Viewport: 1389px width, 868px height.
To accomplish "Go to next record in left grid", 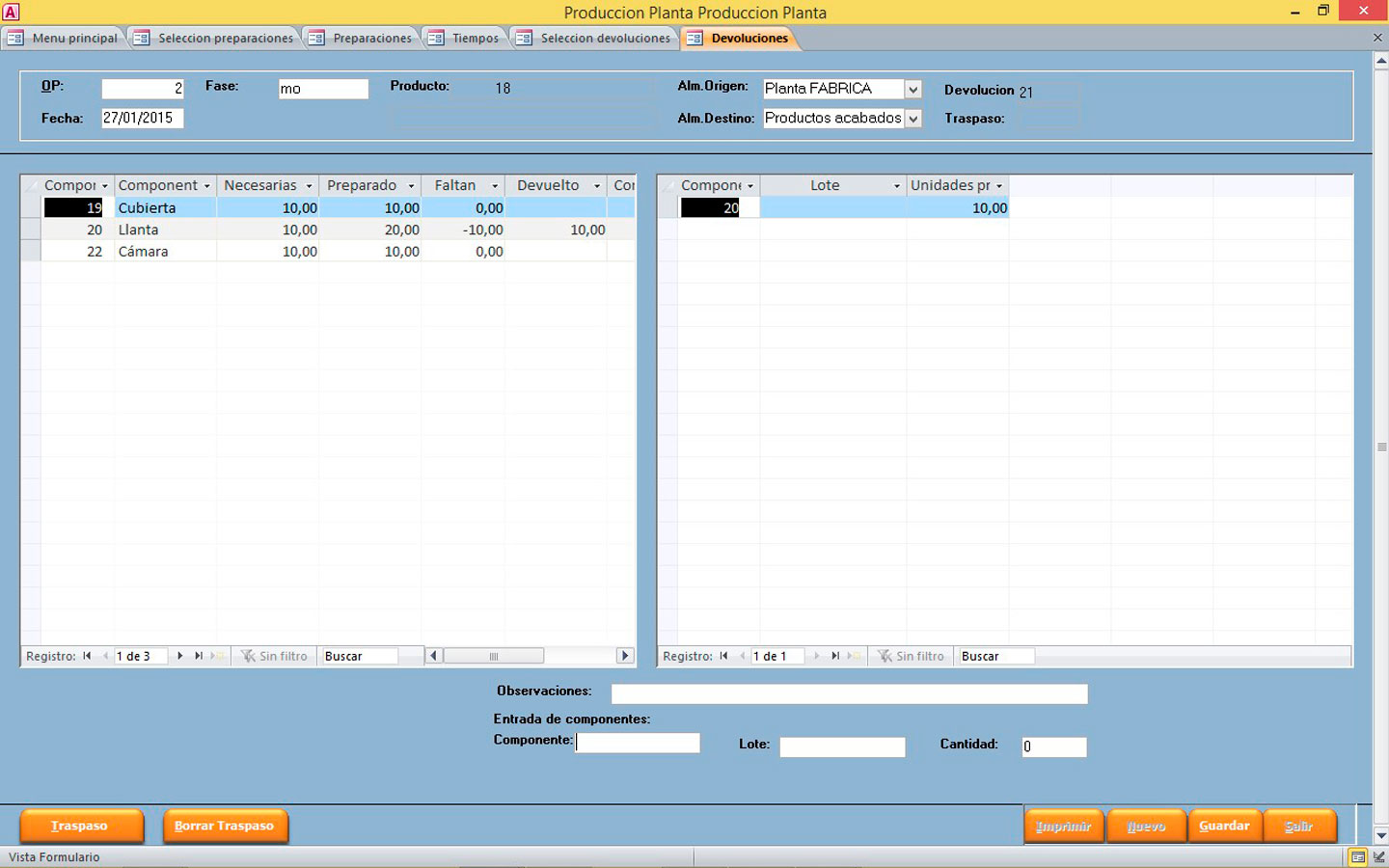I will click(179, 656).
